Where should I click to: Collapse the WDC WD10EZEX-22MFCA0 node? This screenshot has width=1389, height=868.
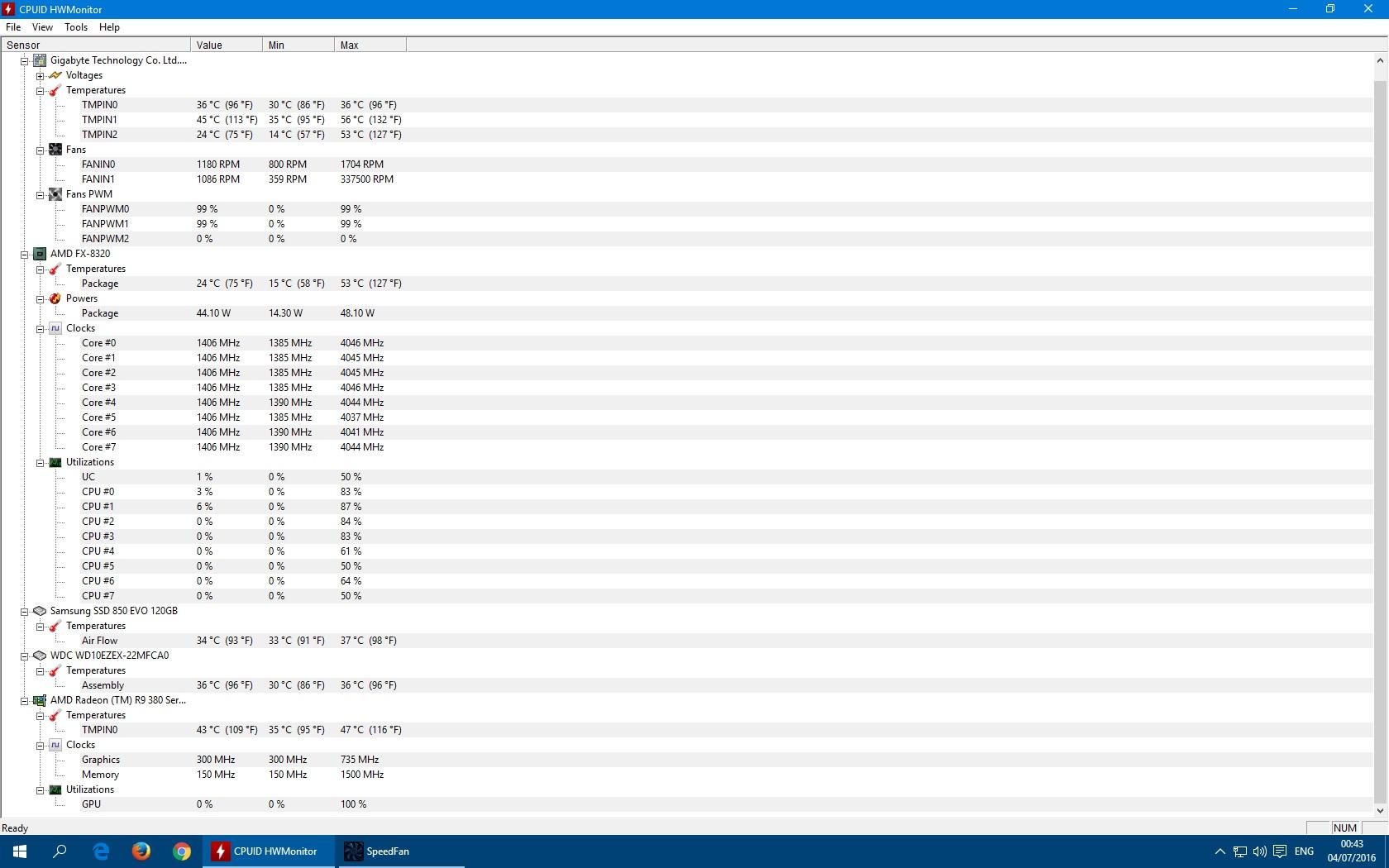pyautogui.click(x=25, y=656)
